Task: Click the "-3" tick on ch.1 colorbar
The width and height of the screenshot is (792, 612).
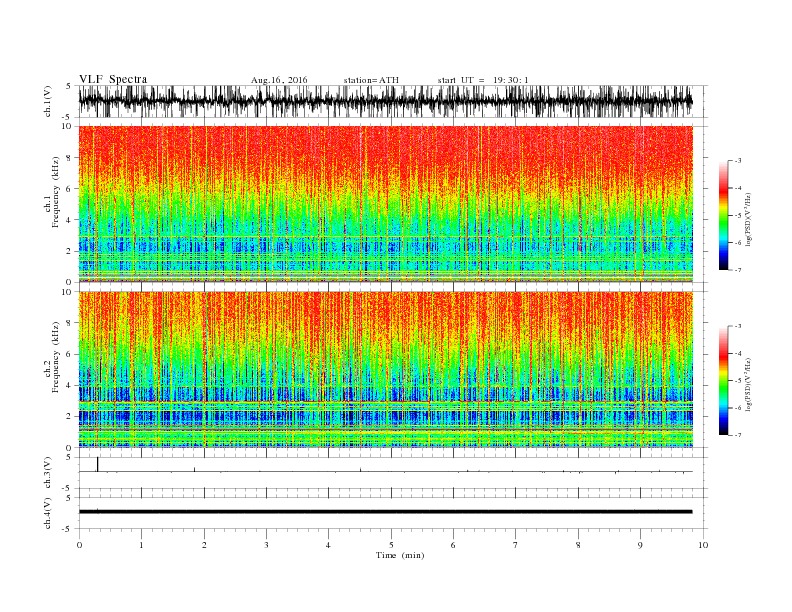Action: pos(737,161)
